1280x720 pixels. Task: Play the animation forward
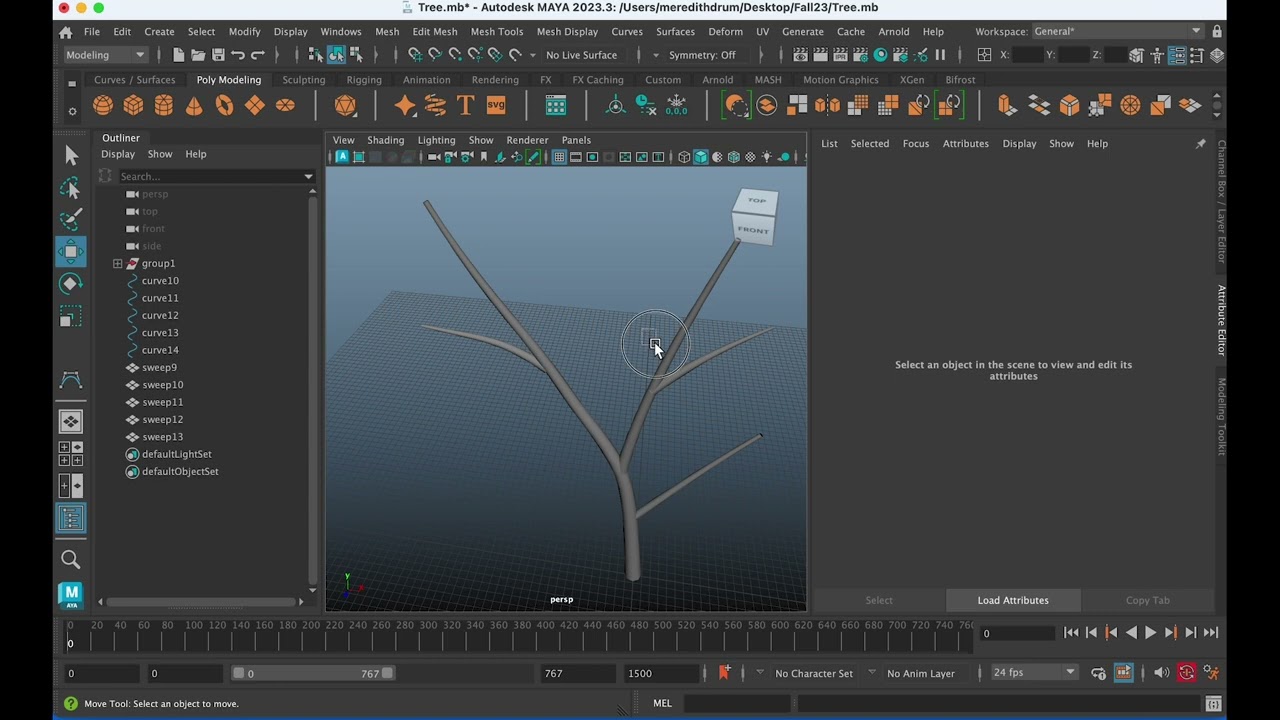pyautogui.click(x=1150, y=633)
